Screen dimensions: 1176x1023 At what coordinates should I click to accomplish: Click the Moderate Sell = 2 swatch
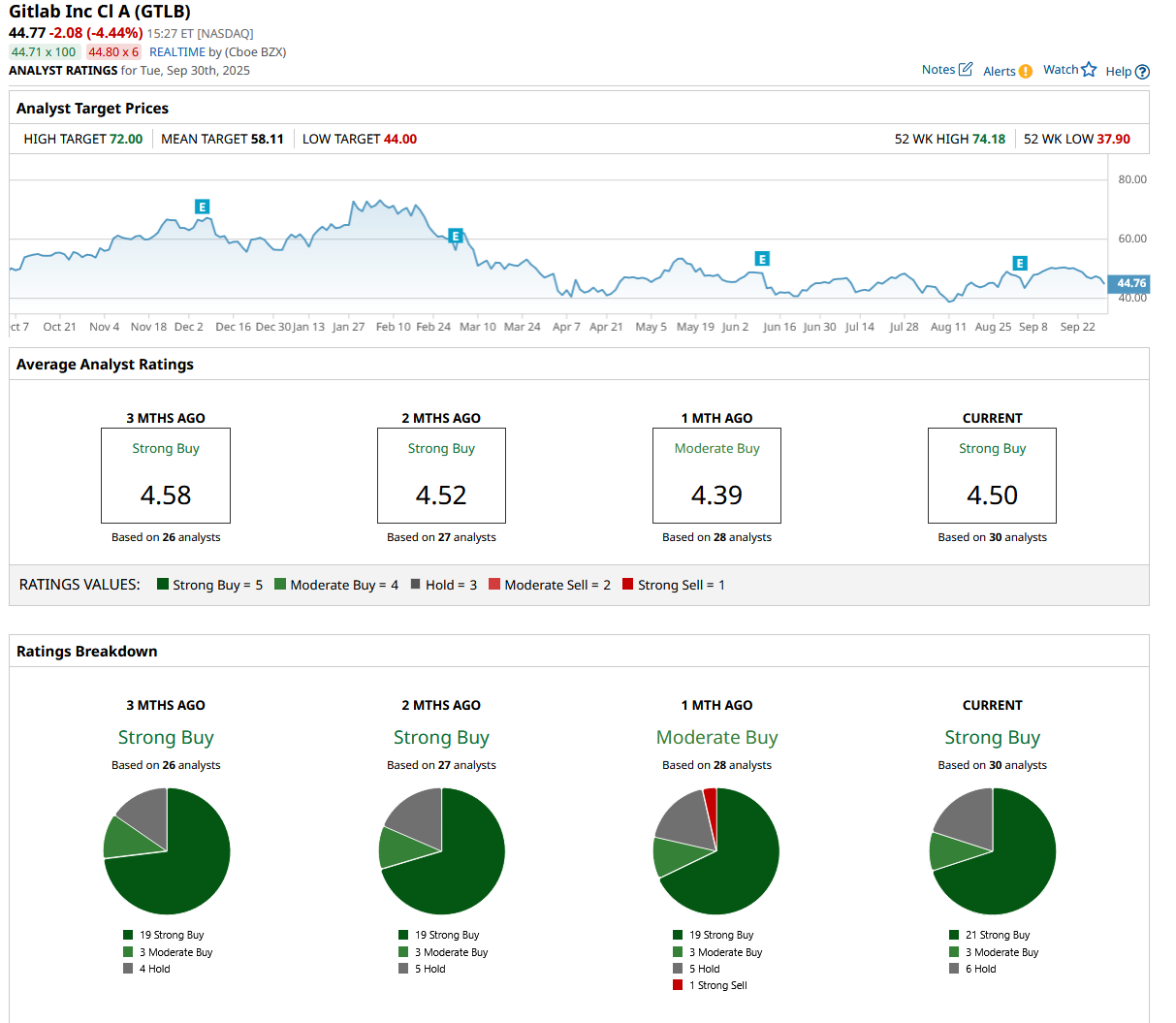[494, 584]
